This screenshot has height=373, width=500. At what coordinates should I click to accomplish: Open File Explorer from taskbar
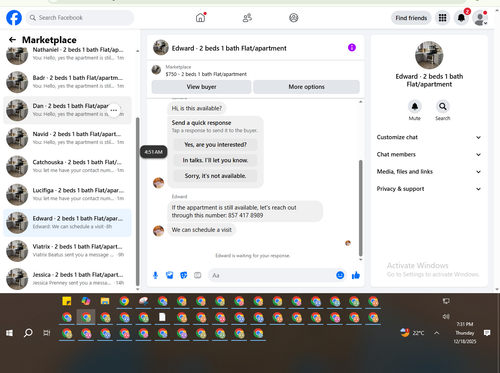click(105, 301)
